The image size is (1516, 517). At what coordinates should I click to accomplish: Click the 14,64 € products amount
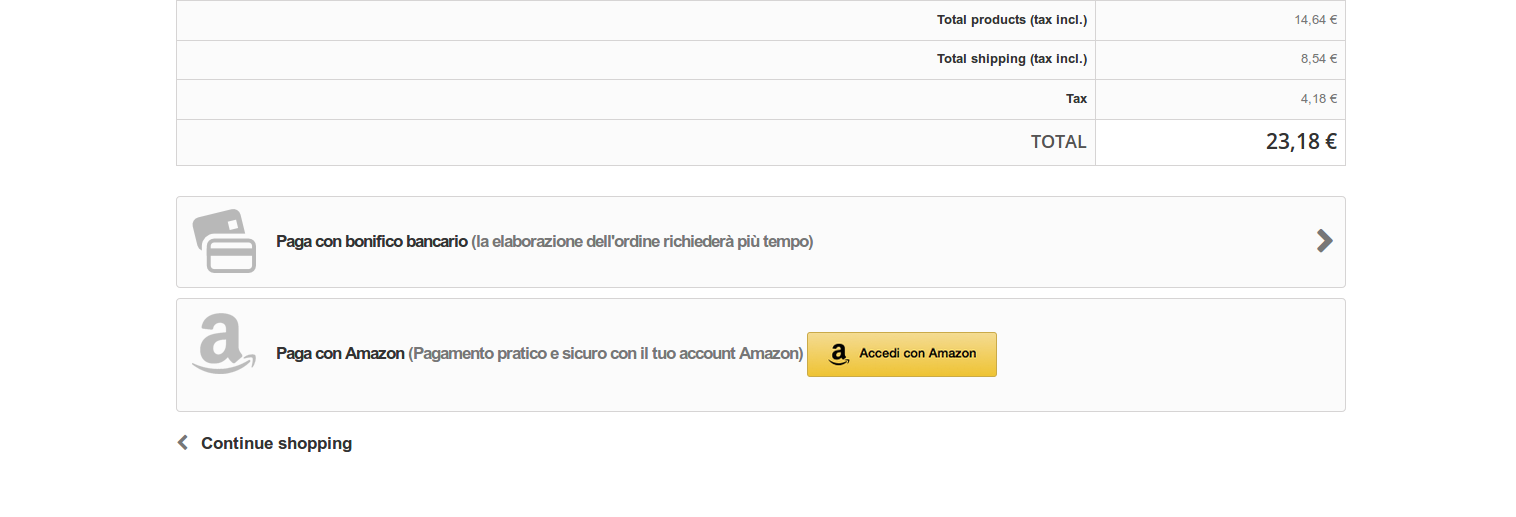[x=1315, y=20]
